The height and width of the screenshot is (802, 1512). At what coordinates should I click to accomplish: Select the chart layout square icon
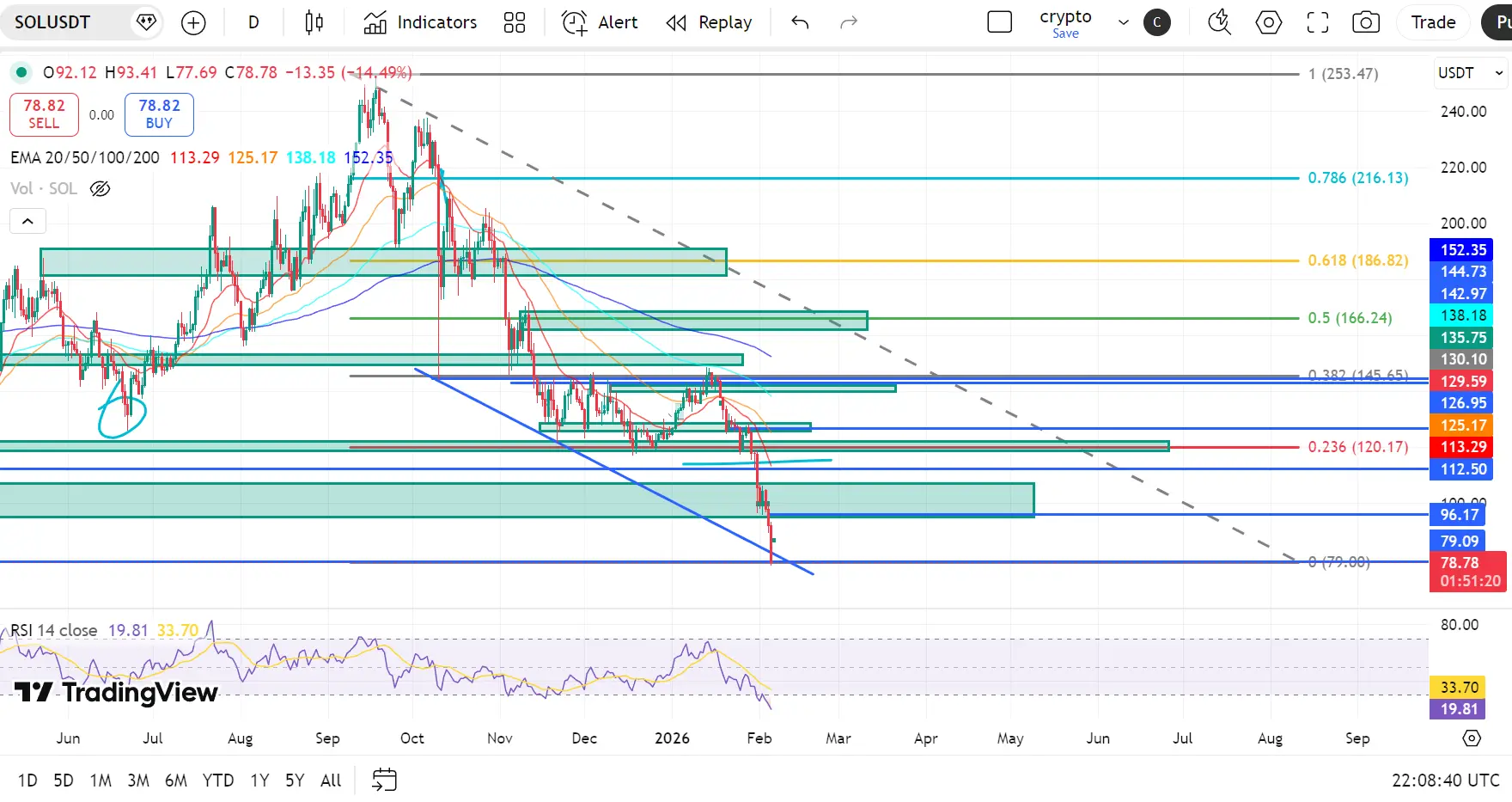pyautogui.click(x=1000, y=22)
